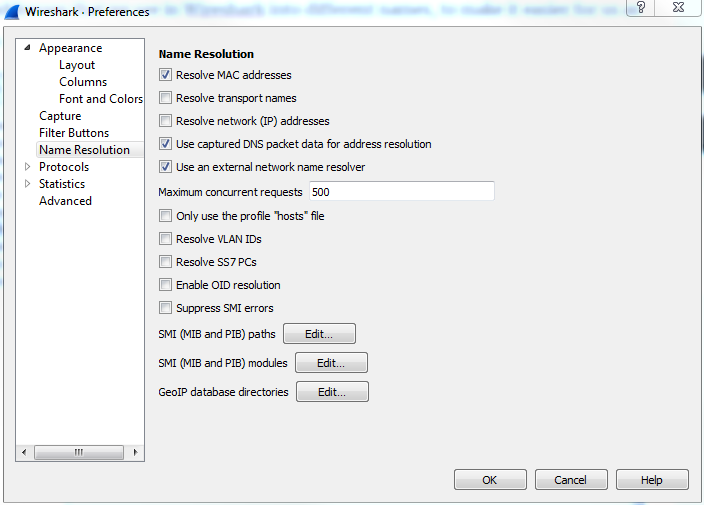Edit GeoIP database directories
This screenshot has height=505, width=704.
(x=332, y=392)
